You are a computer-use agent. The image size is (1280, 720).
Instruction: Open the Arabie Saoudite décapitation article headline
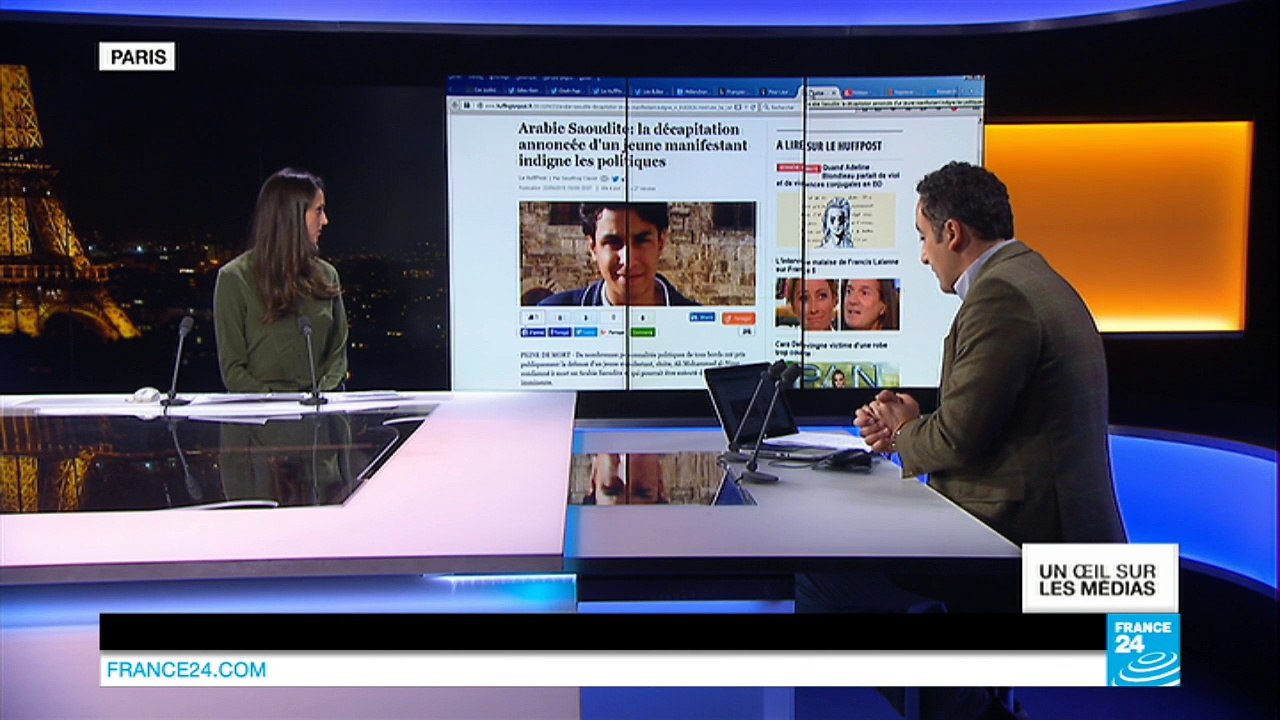click(x=633, y=145)
